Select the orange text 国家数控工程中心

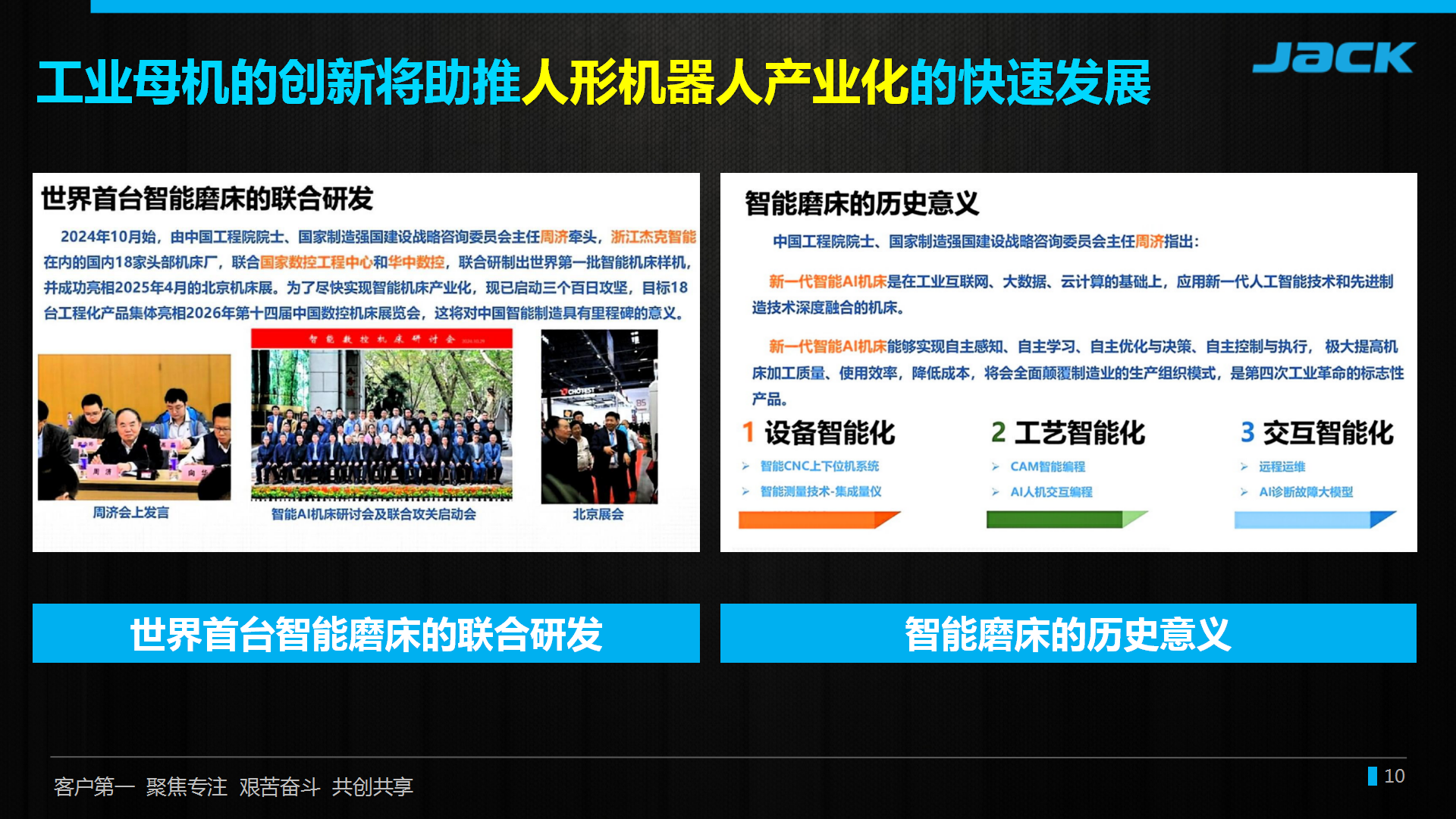click(316, 262)
